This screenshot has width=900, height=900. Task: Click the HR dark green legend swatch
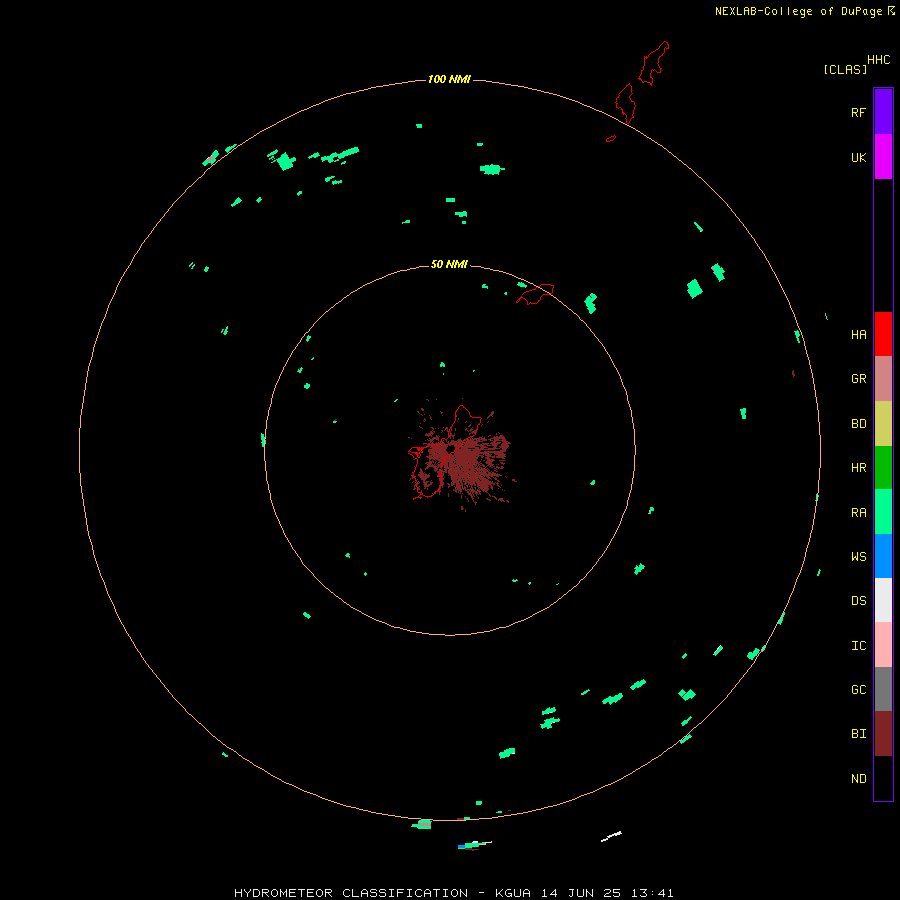tap(883, 468)
